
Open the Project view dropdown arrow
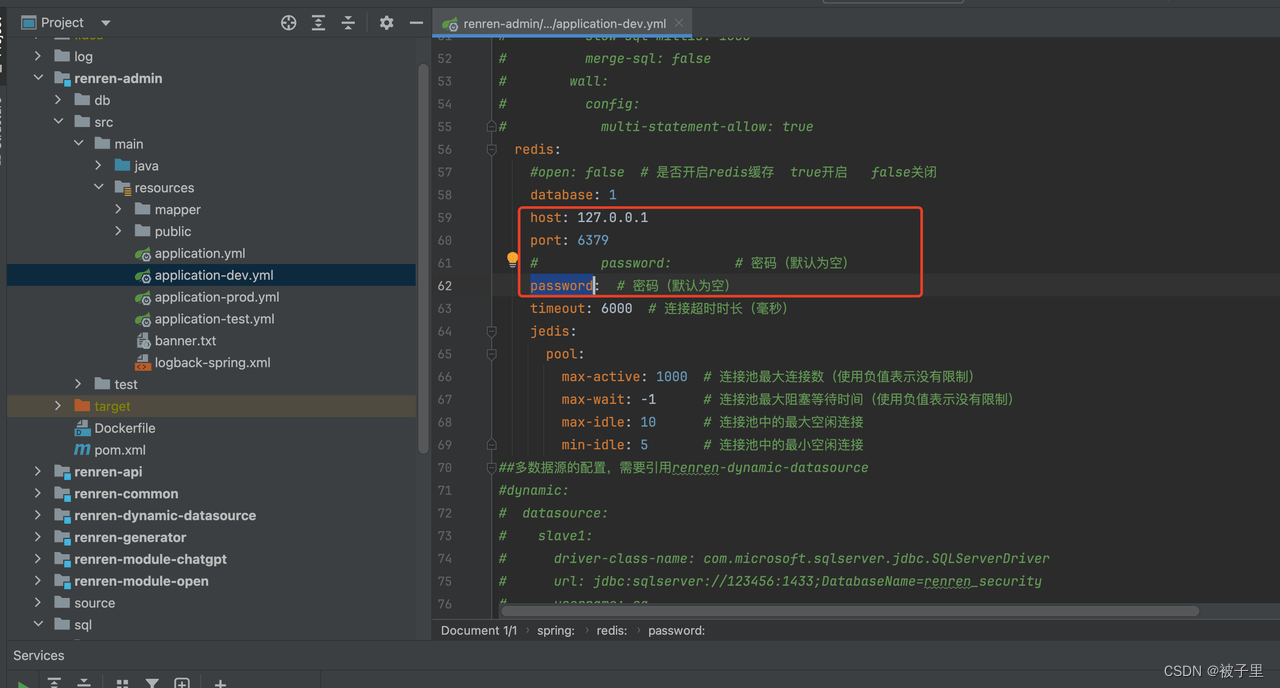(x=106, y=22)
